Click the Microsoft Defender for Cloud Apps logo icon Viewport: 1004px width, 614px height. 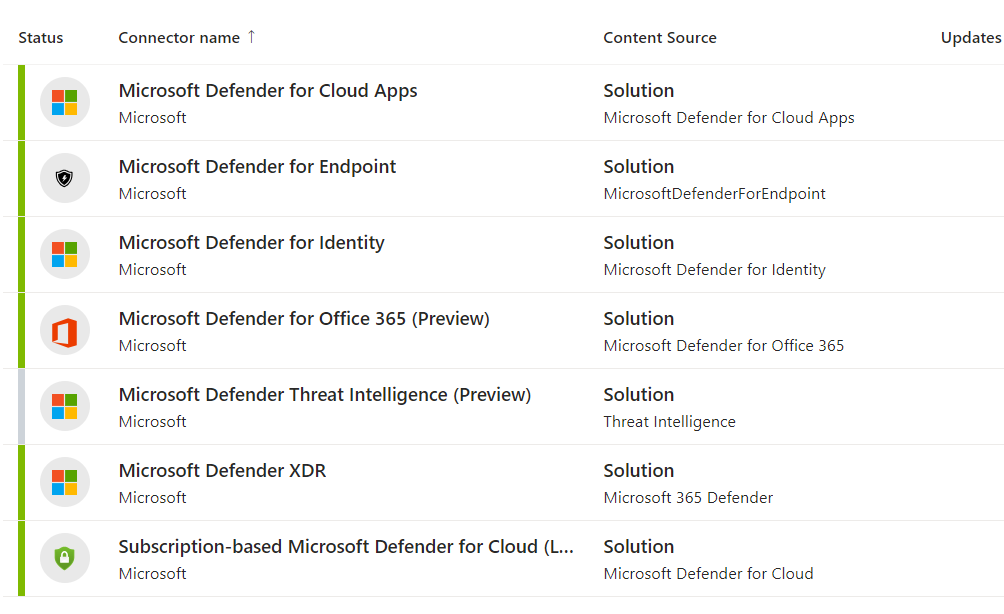(65, 102)
